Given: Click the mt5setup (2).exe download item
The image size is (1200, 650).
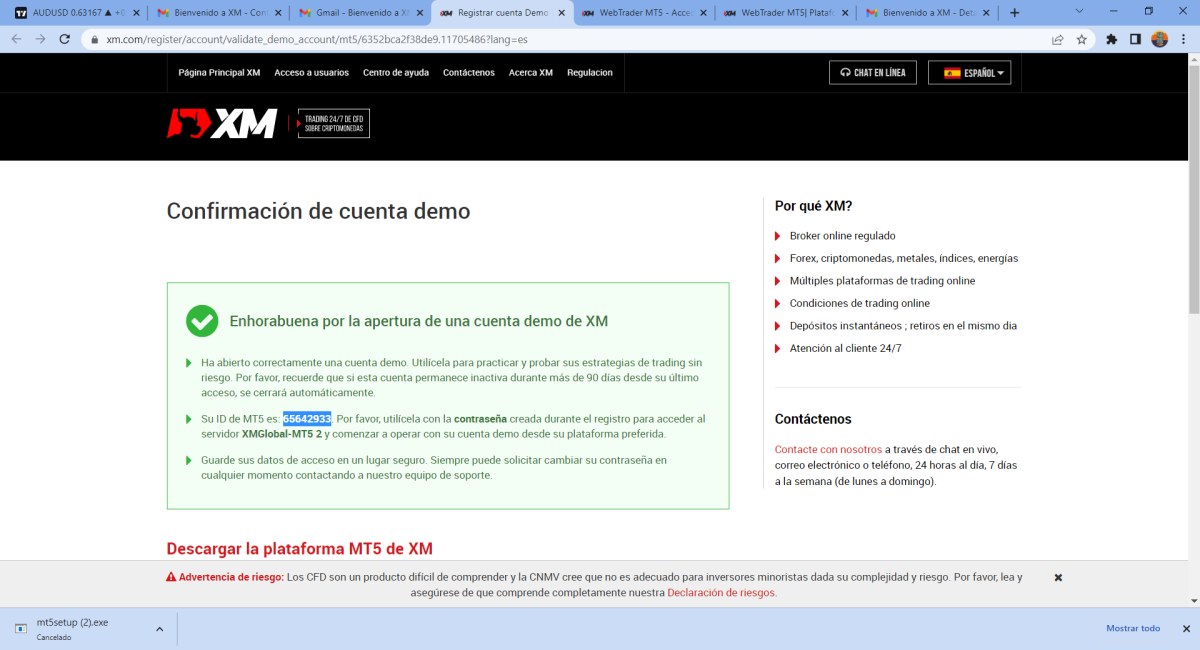Looking at the screenshot, I should pyautogui.click(x=75, y=629).
